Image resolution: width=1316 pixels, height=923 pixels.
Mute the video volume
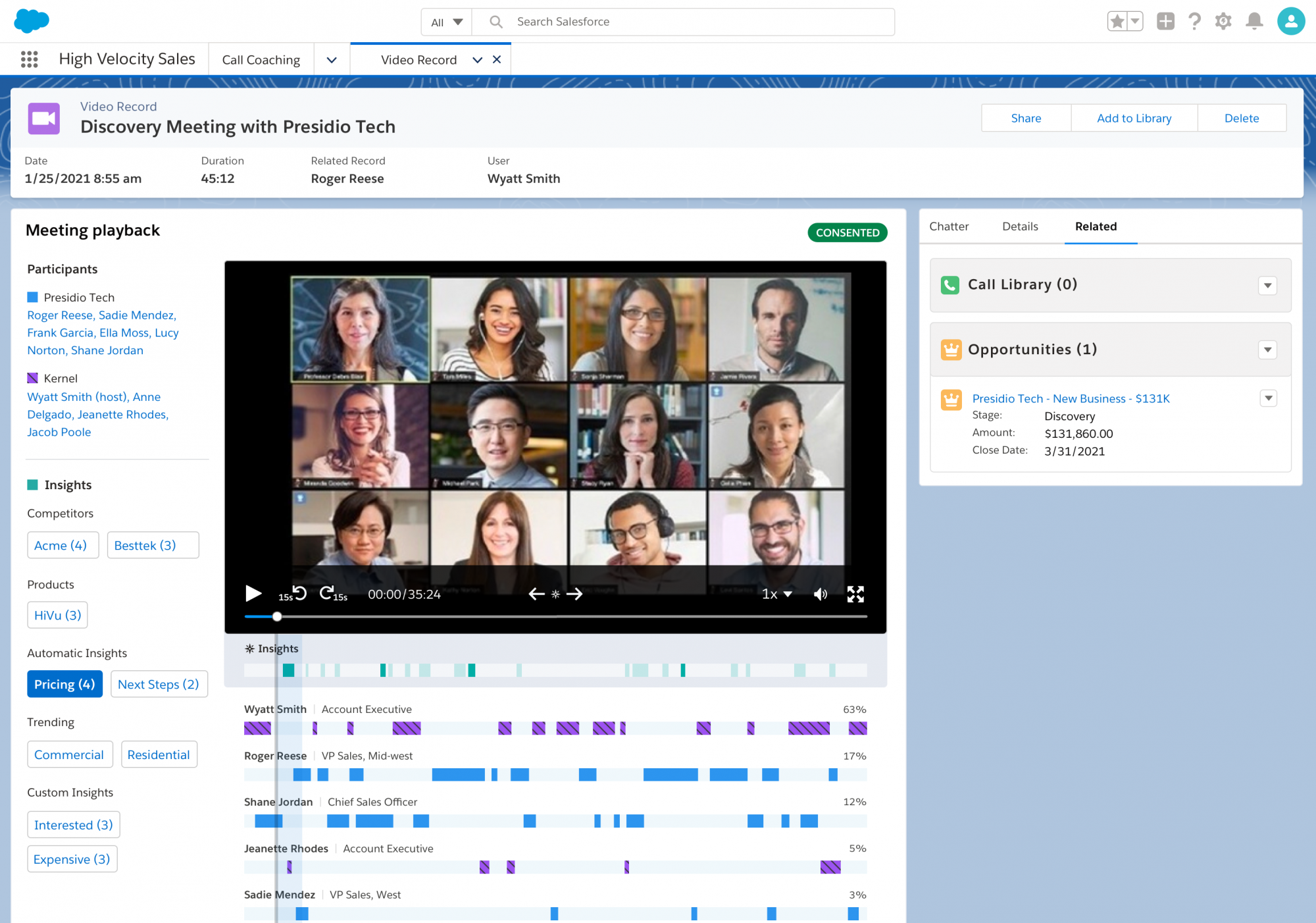click(x=820, y=594)
